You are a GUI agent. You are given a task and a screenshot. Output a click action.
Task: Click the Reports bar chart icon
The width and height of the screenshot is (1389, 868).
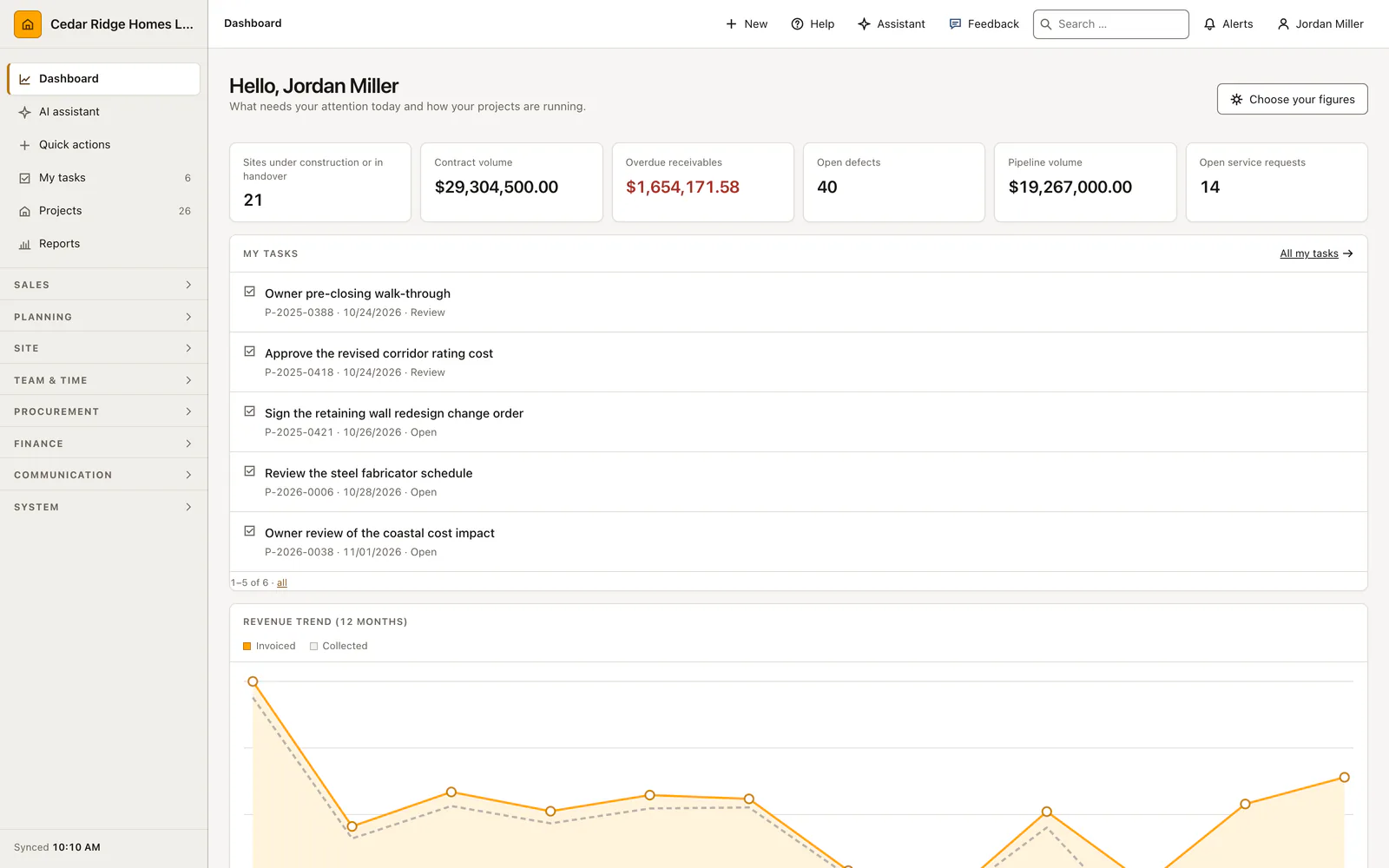click(25, 244)
